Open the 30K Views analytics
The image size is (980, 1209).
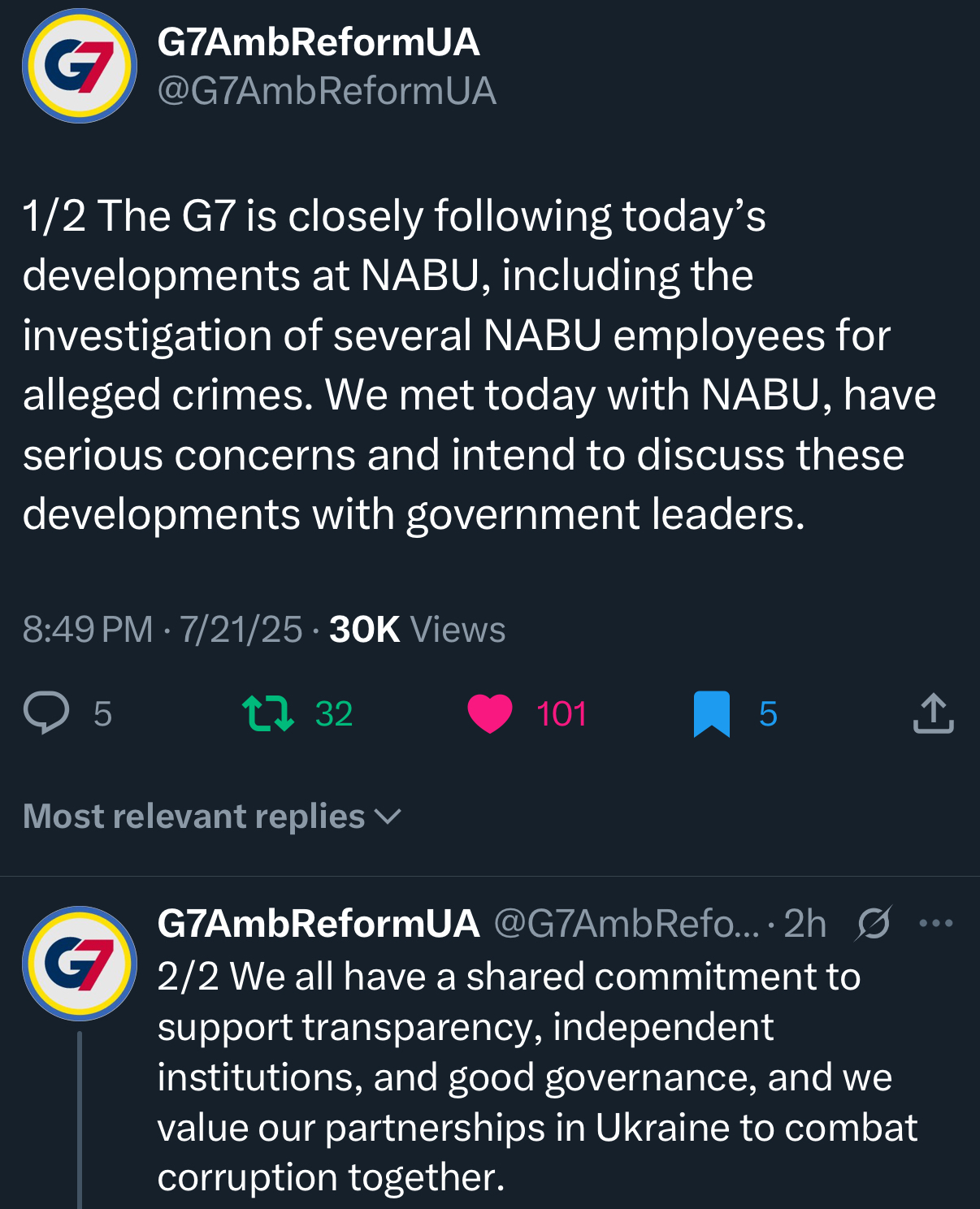[x=417, y=630]
